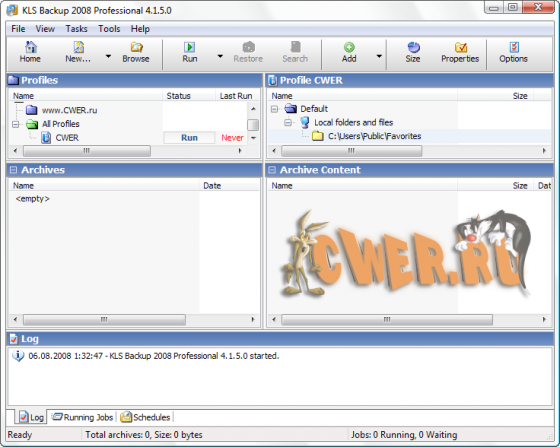Screen dimensions: 560x447
Task: Click the 'Total archives: 0' status bar text
Action: [144, 435]
